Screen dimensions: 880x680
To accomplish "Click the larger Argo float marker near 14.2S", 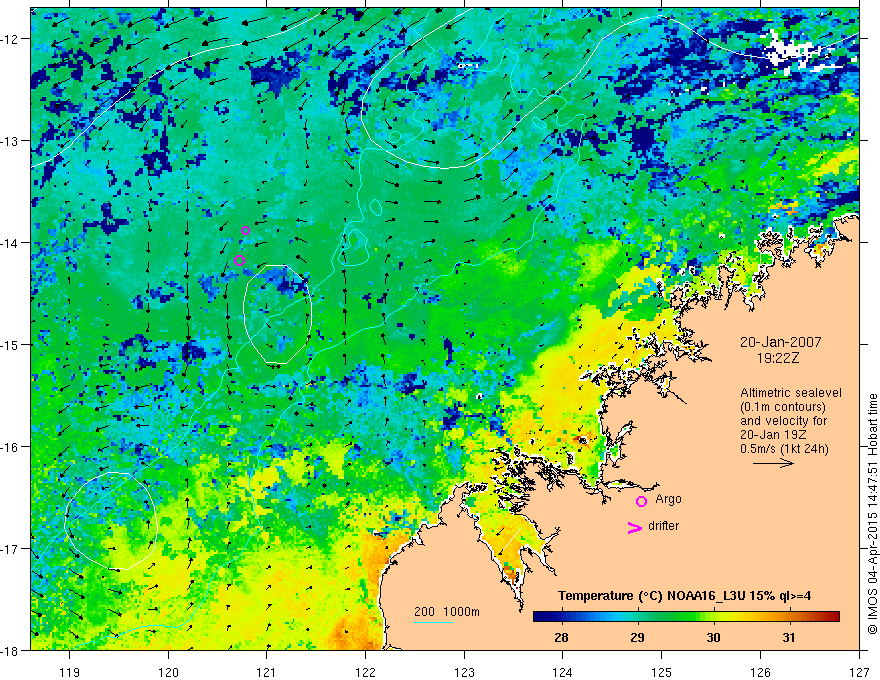I will click(x=240, y=260).
